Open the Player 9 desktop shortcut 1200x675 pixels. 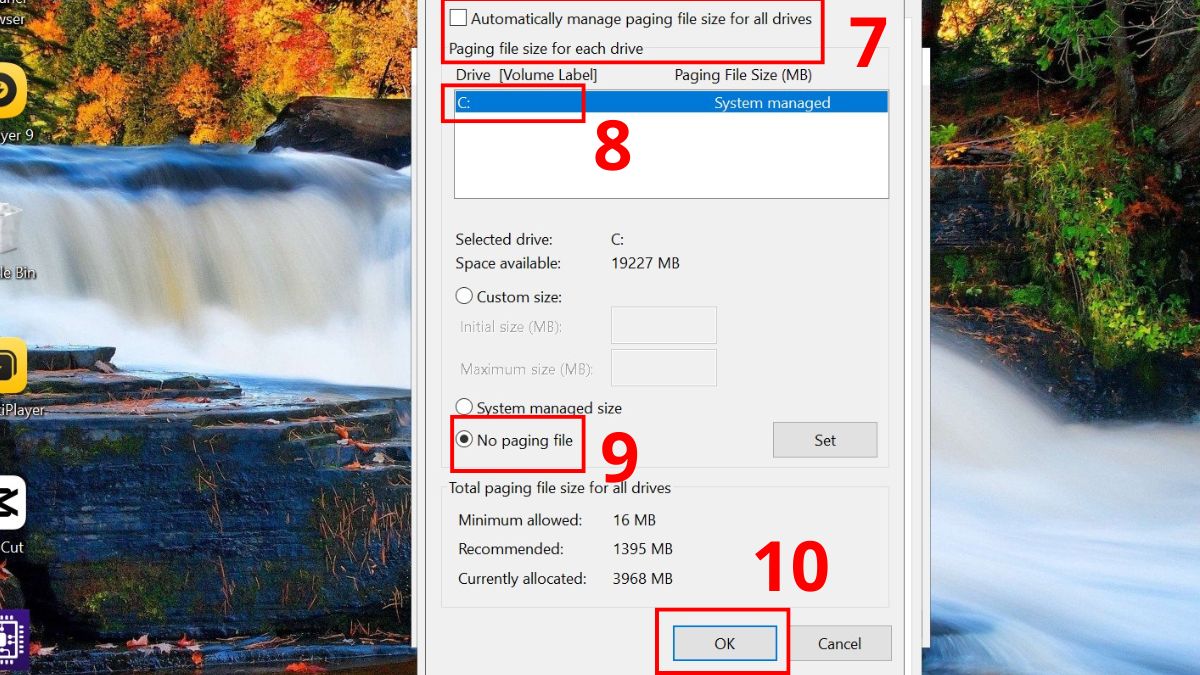pyautogui.click(x=10, y=90)
